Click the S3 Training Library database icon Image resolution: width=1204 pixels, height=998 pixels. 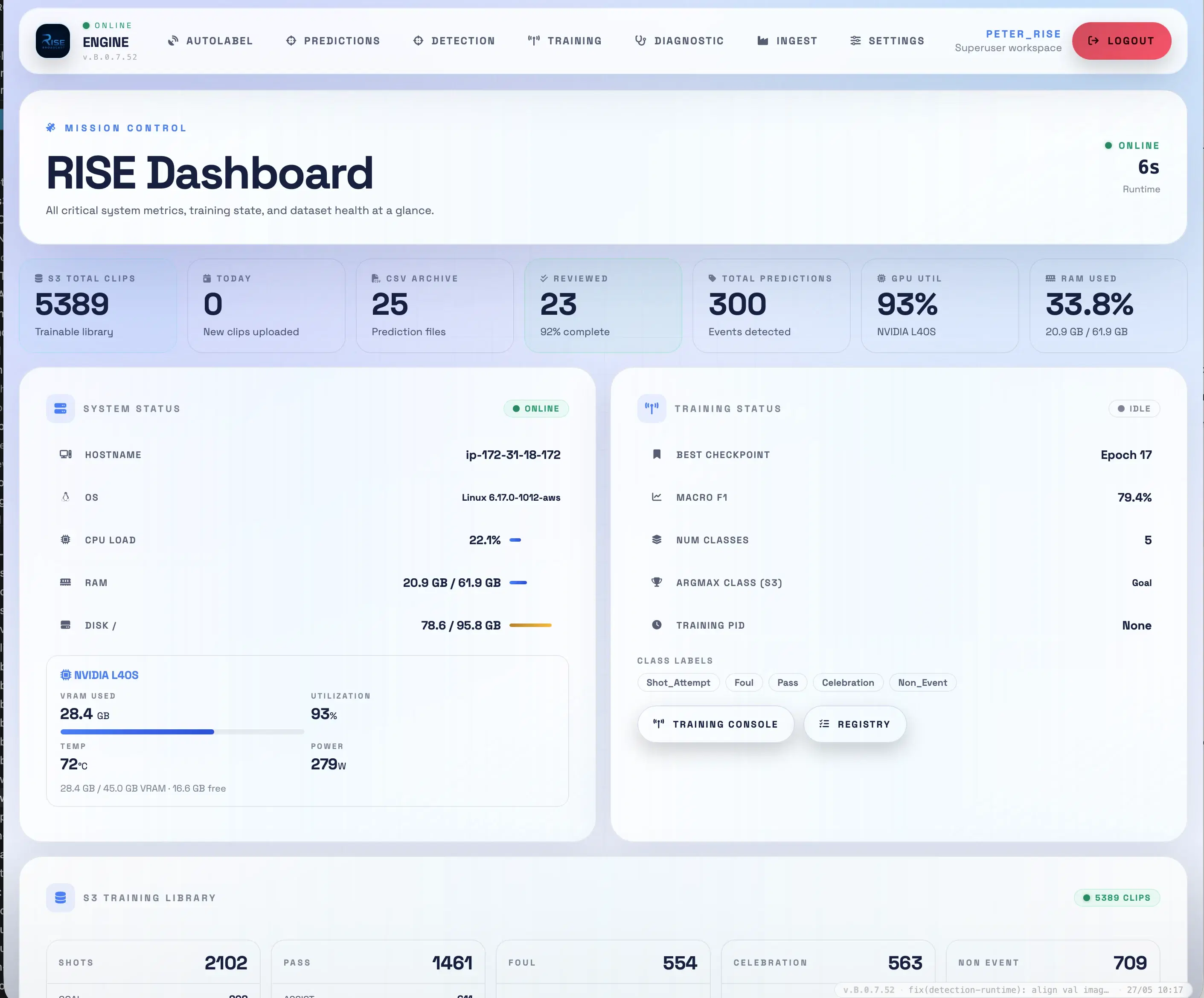[60, 898]
